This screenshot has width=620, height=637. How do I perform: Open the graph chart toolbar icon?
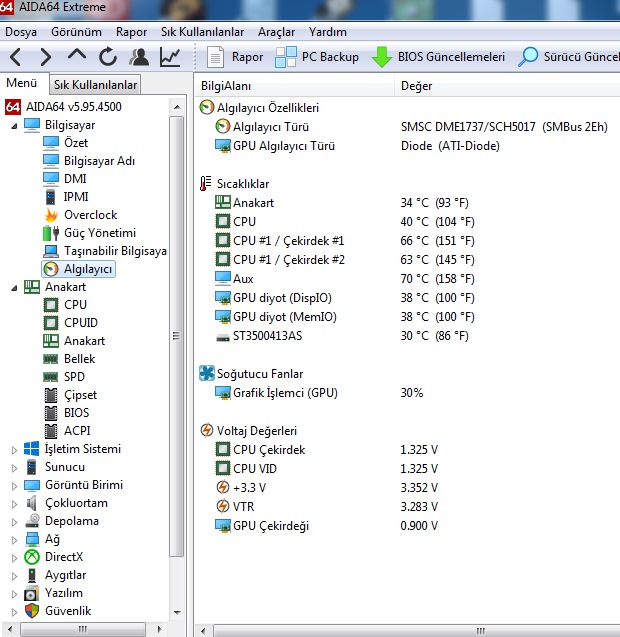pos(170,57)
